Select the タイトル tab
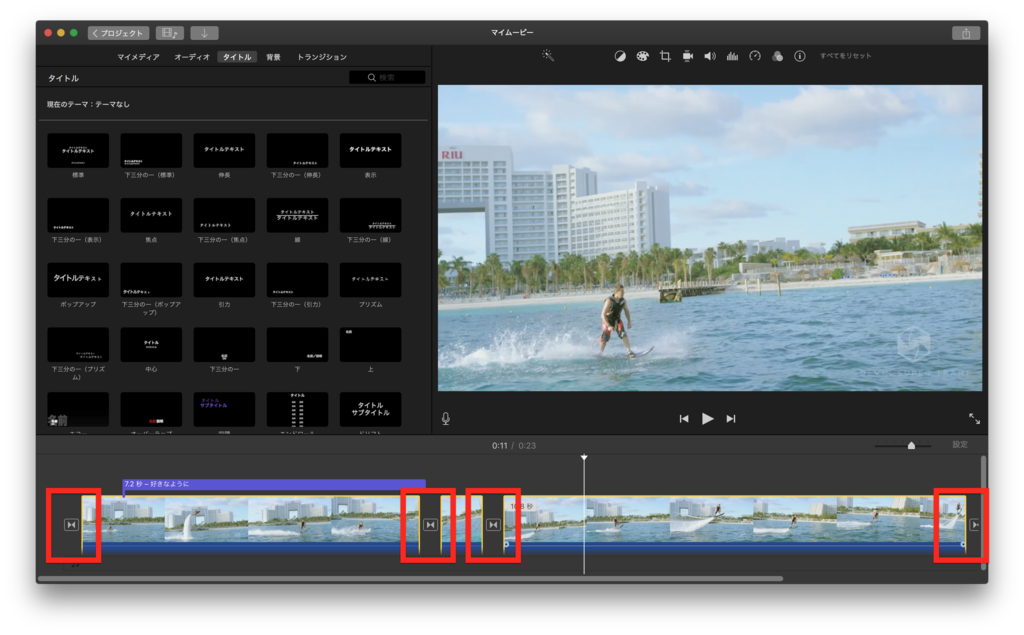This screenshot has width=1024, height=635. click(237, 57)
